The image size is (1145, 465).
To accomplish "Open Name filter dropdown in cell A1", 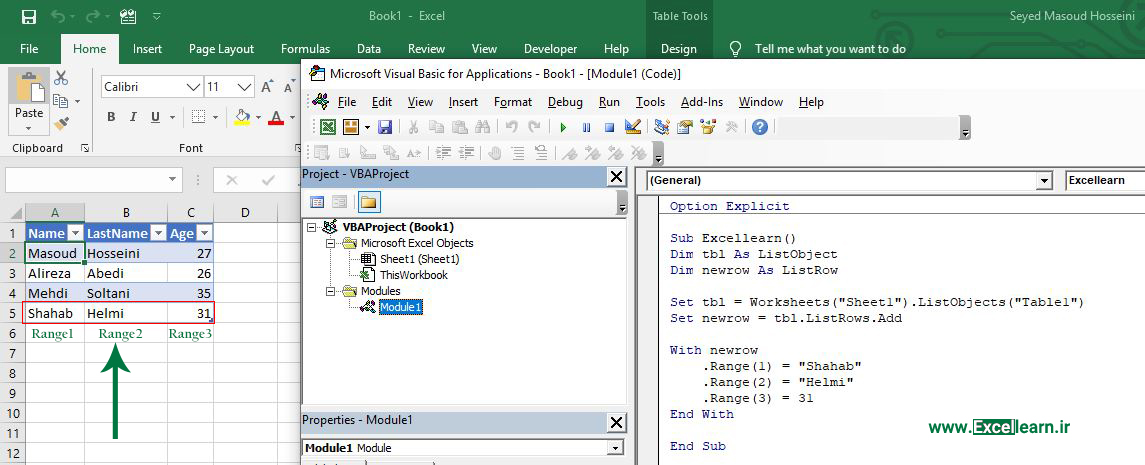I will tap(75, 234).
